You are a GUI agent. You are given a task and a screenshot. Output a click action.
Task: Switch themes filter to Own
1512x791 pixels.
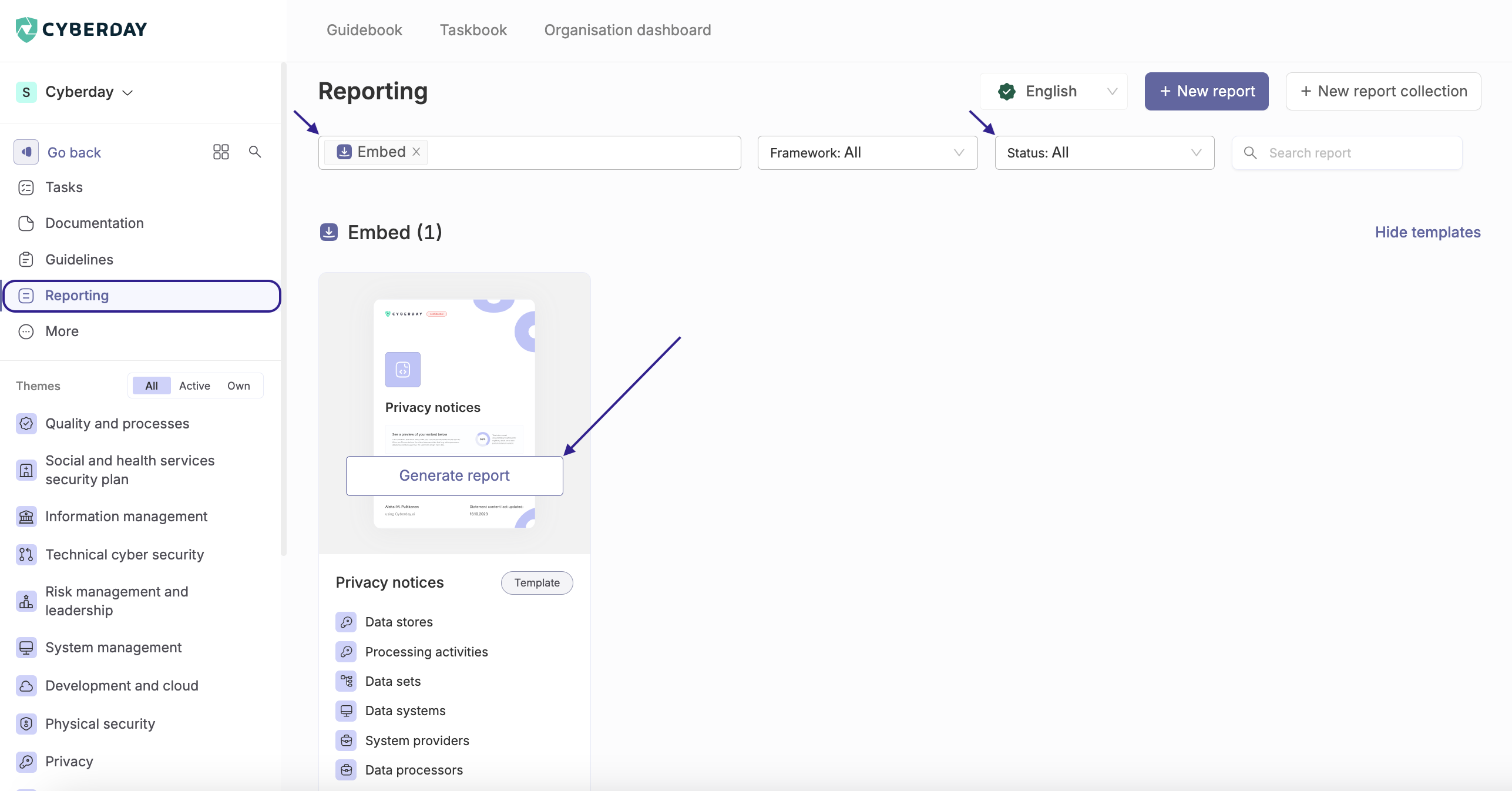click(238, 386)
